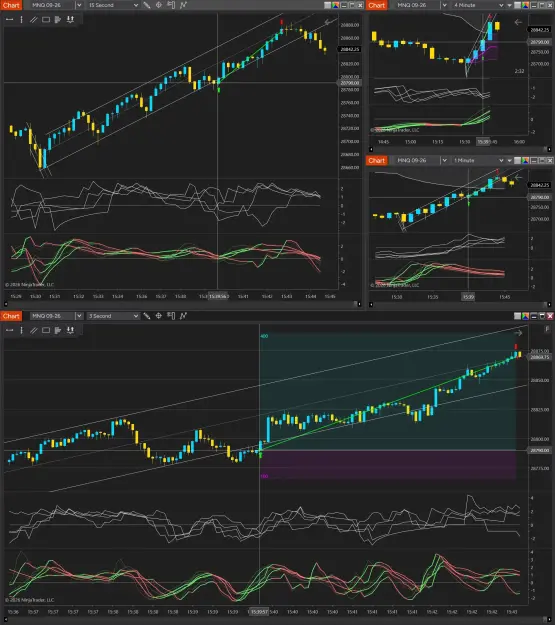Viewport: 555px width, 625px height.
Task: Open the indicators icon in the 15 Second chart toolbar
Action: tap(183, 5)
